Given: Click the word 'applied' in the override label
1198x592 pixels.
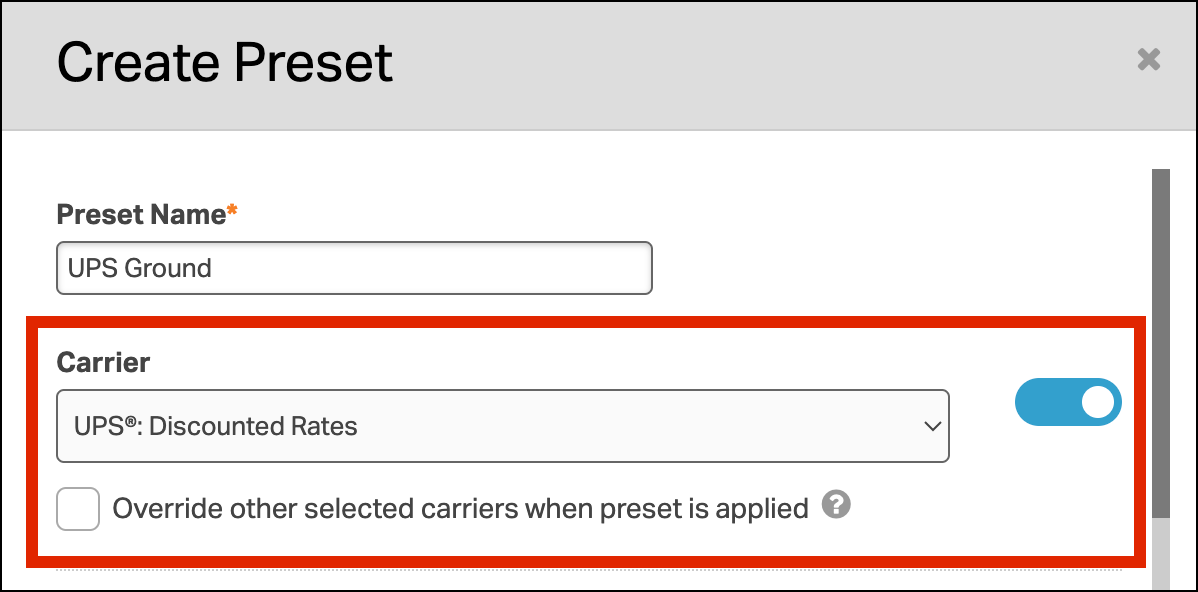Looking at the screenshot, I should [x=762, y=509].
